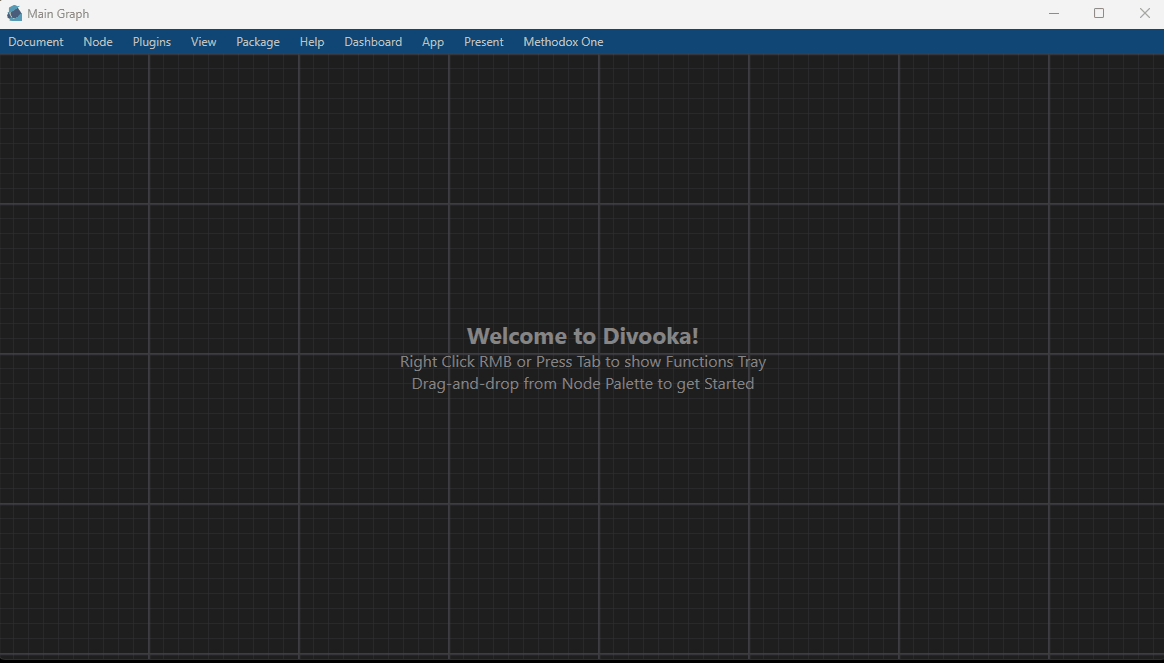The width and height of the screenshot is (1164, 663).
Task: Click the Divooka app icon in title bar
Action: (x=14, y=14)
